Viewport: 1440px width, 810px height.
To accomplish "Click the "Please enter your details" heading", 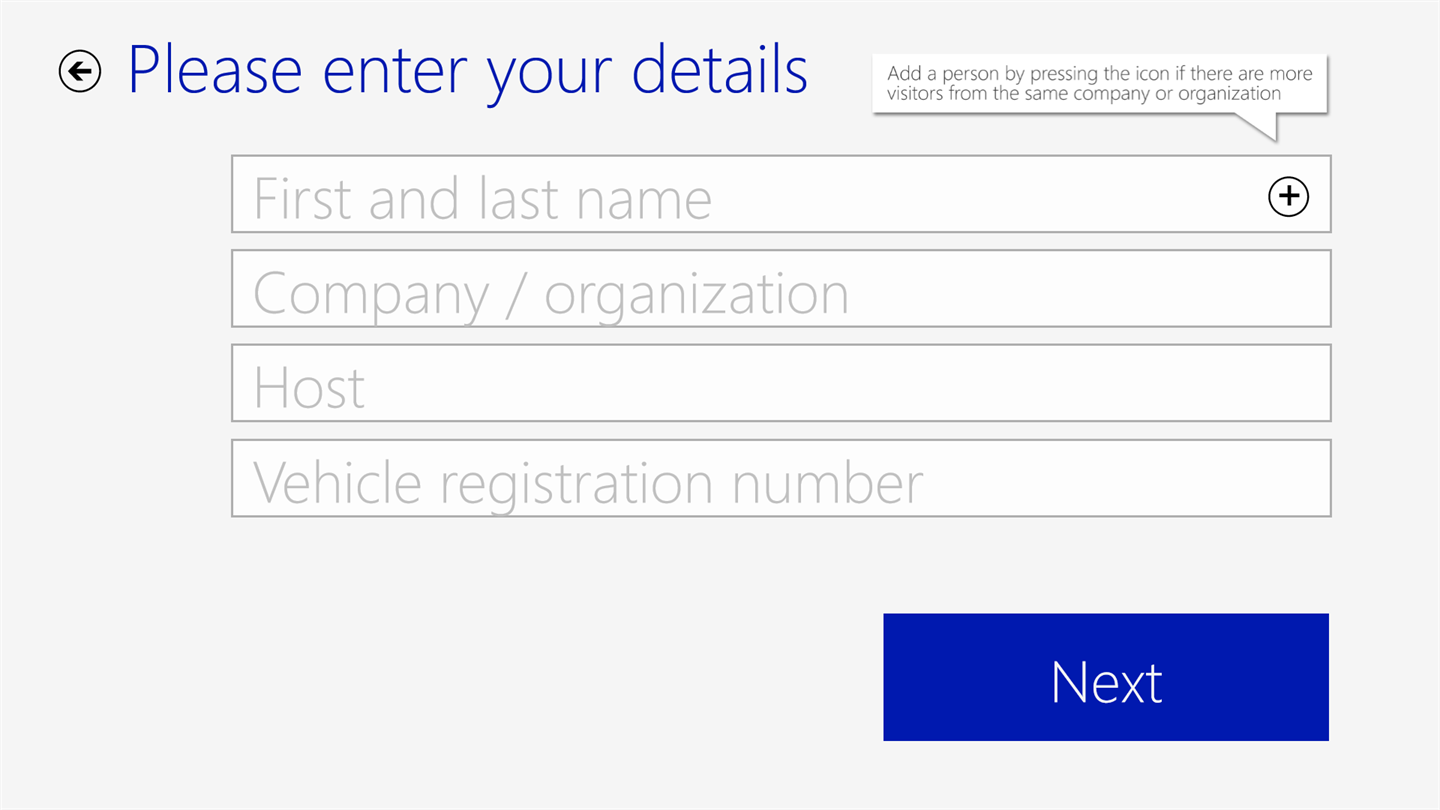I will coord(467,70).
